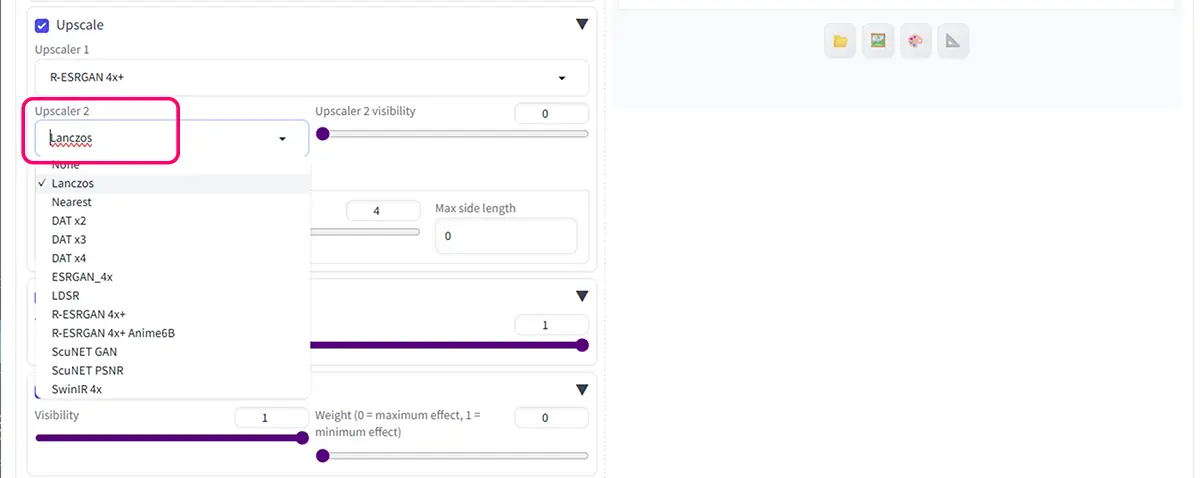Adjust the Weight maximum effect slider
Screen dimensions: 1200x478
(452, 456)
